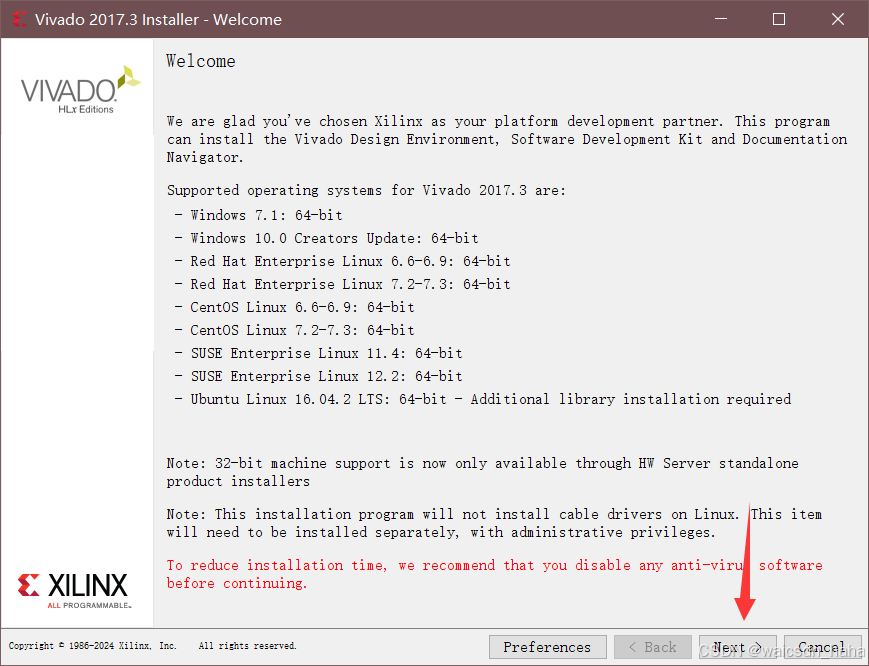Click the 32-bit machine support note

click(482, 472)
